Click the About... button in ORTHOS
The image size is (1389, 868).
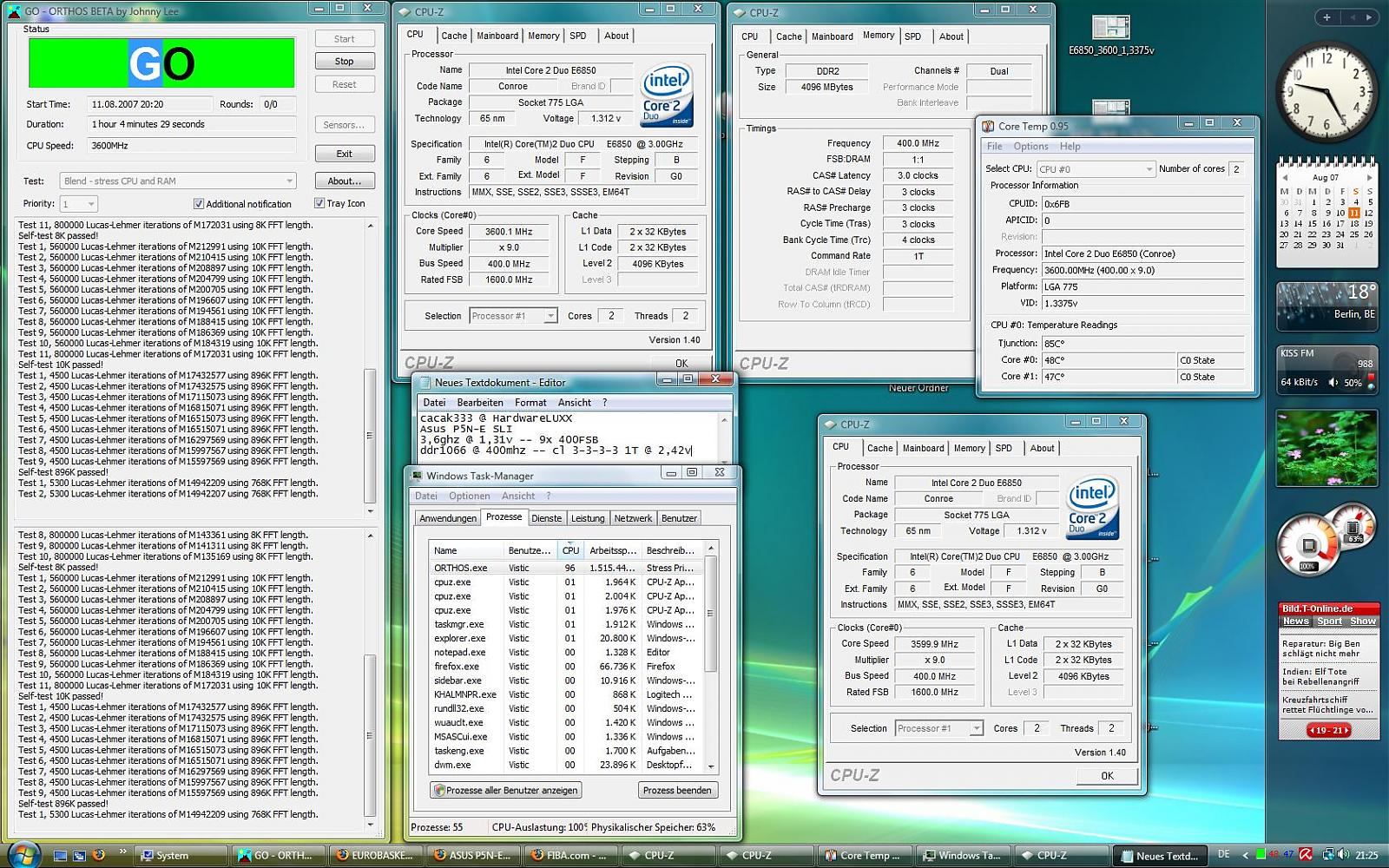click(x=345, y=181)
